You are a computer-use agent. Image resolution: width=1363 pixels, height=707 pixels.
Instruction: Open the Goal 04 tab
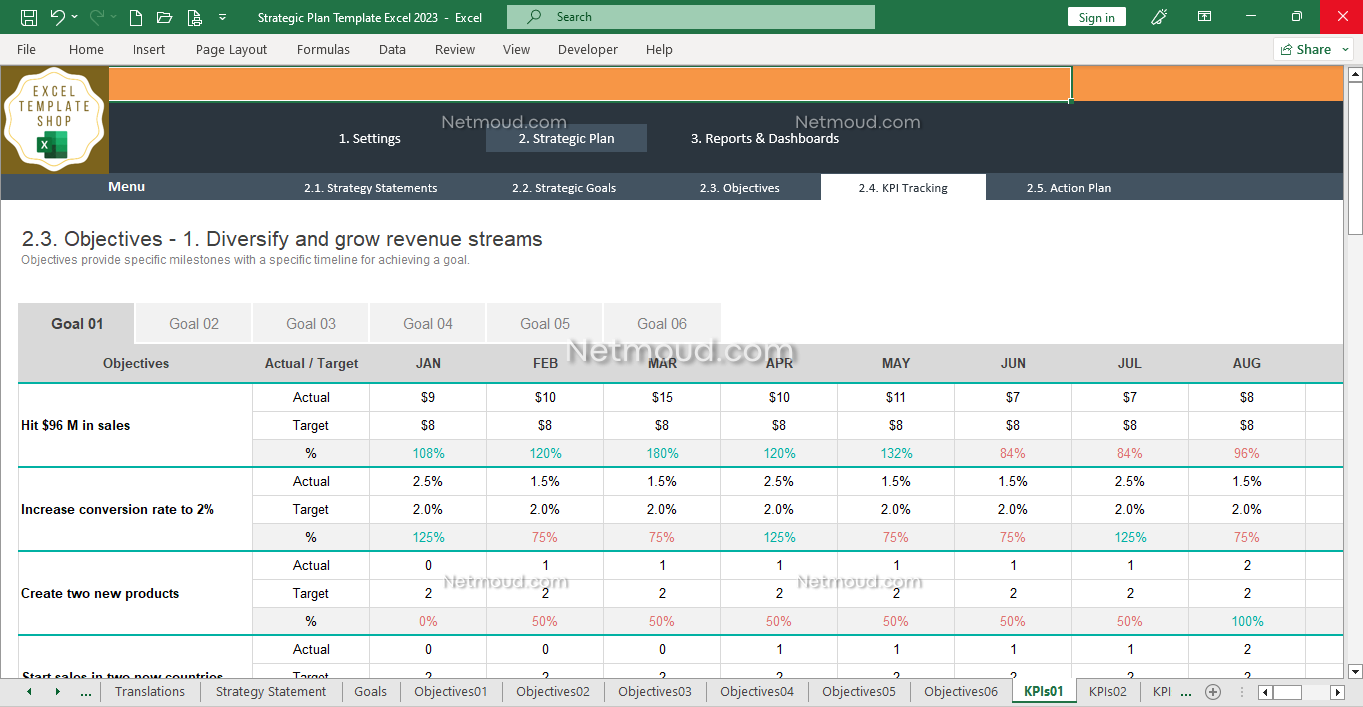coord(428,324)
